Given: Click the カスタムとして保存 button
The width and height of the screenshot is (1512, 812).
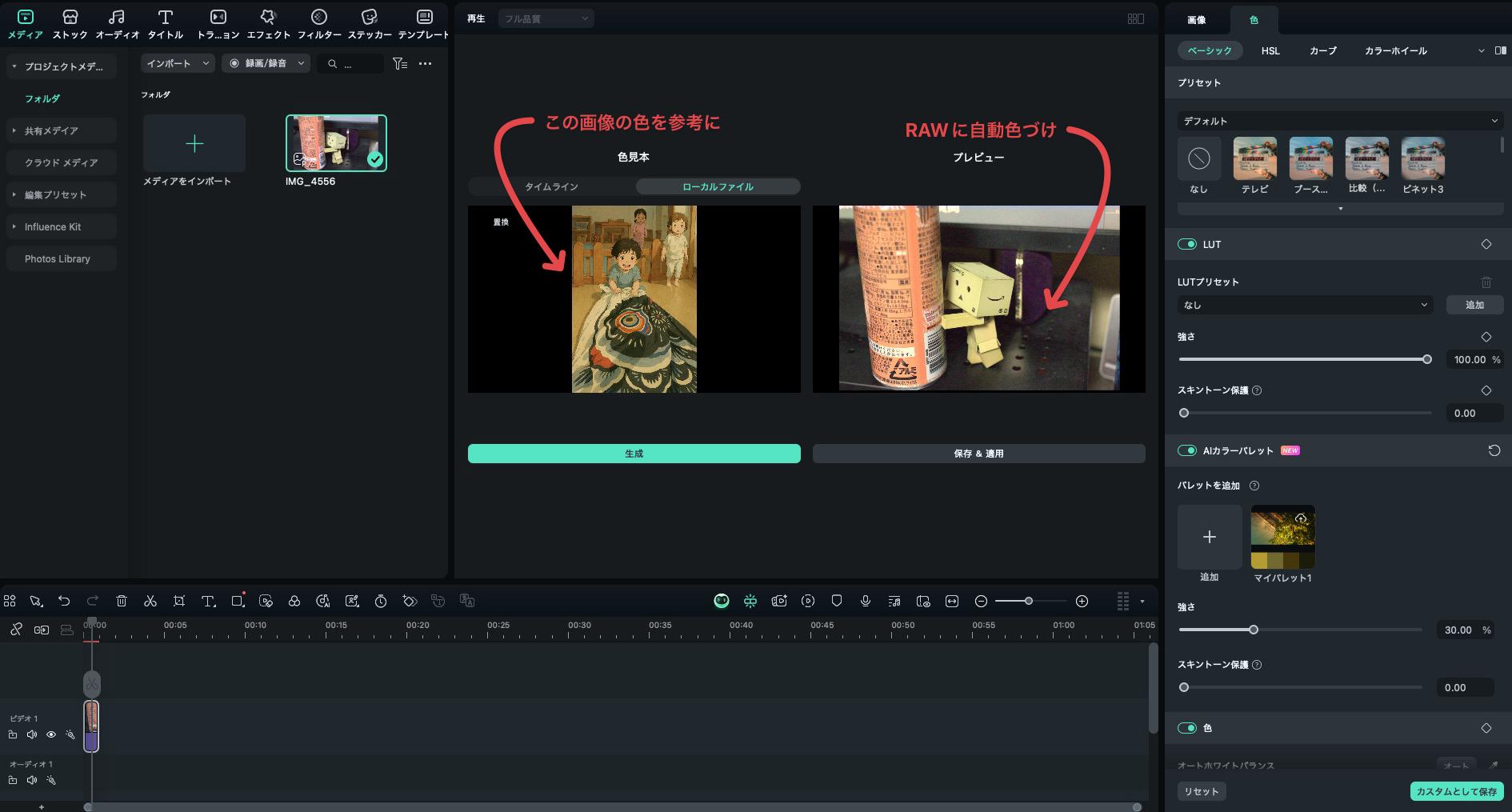Looking at the screenshot, I should click(1457, 791).
